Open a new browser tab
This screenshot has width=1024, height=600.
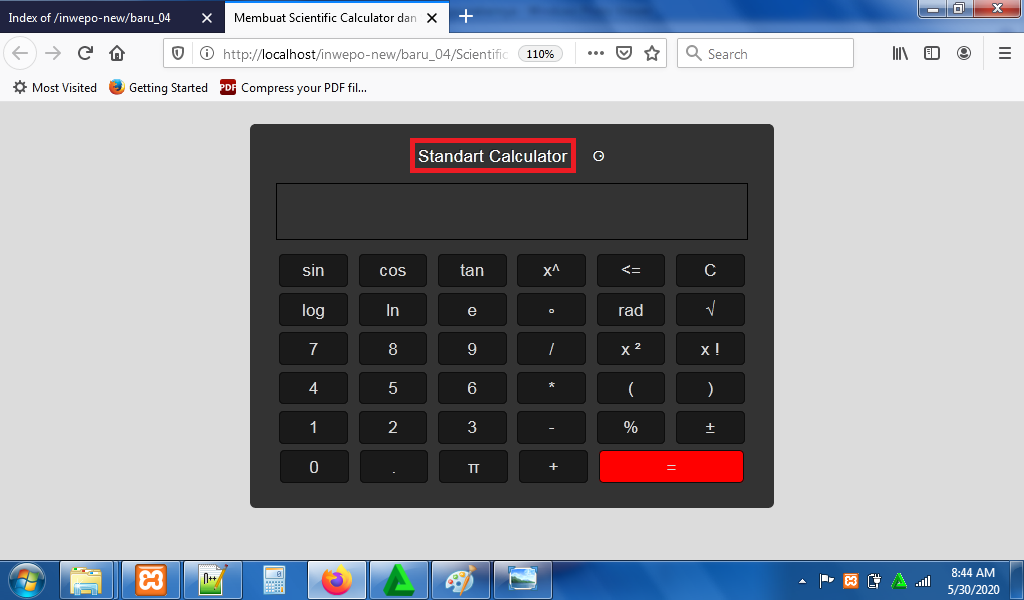466,17
